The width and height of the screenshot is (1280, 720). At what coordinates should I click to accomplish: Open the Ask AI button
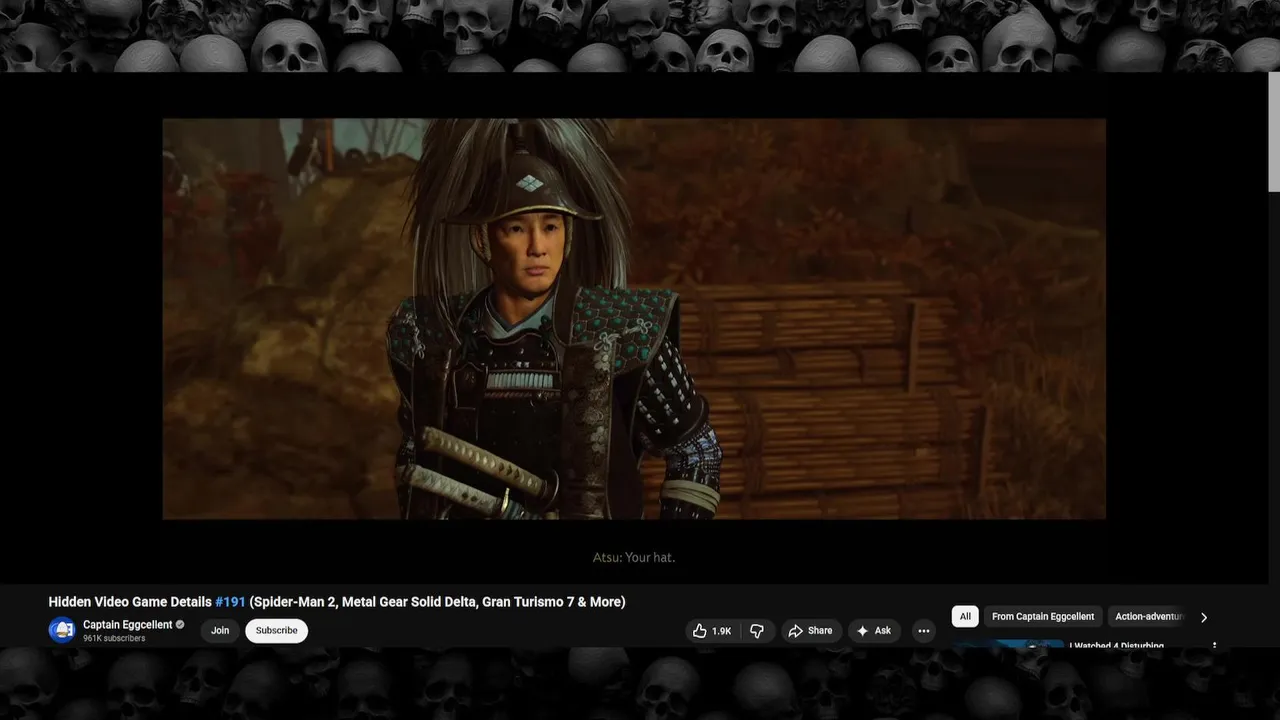[874, 631]
